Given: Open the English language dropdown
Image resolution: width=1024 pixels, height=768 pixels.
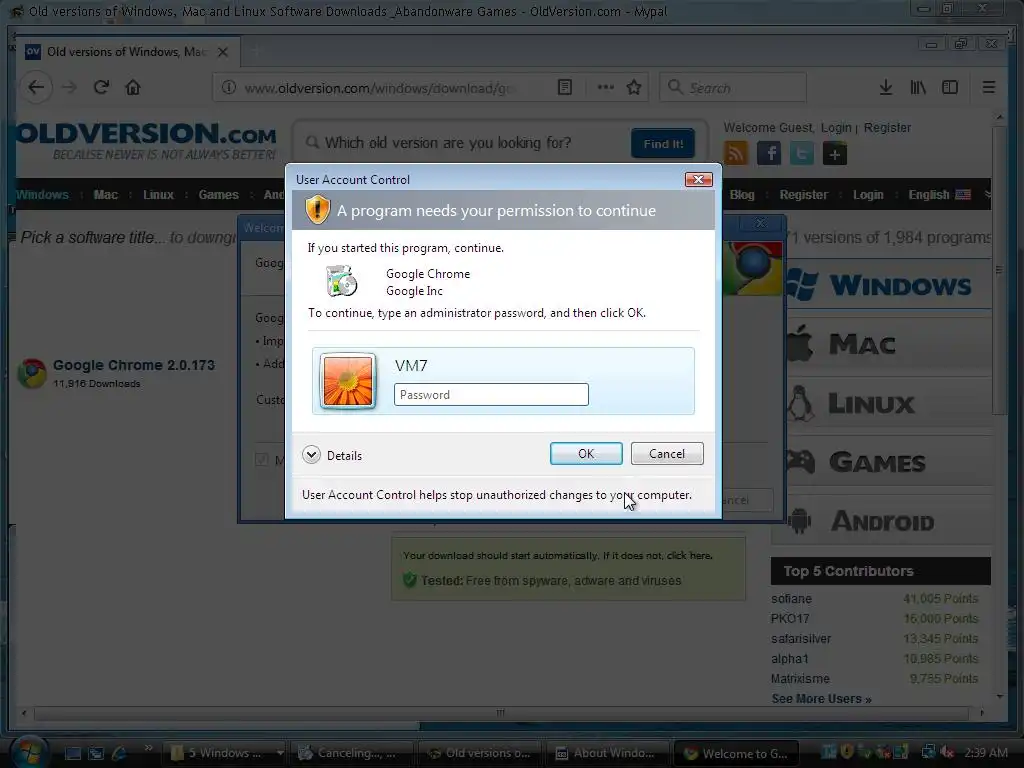Looking at the screenshot, I should point(939,195).
